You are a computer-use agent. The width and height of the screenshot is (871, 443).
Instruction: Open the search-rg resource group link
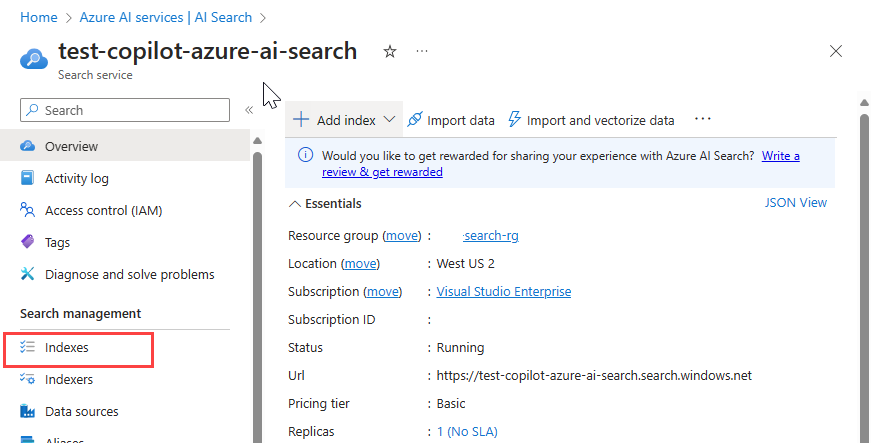coord(491,235)
